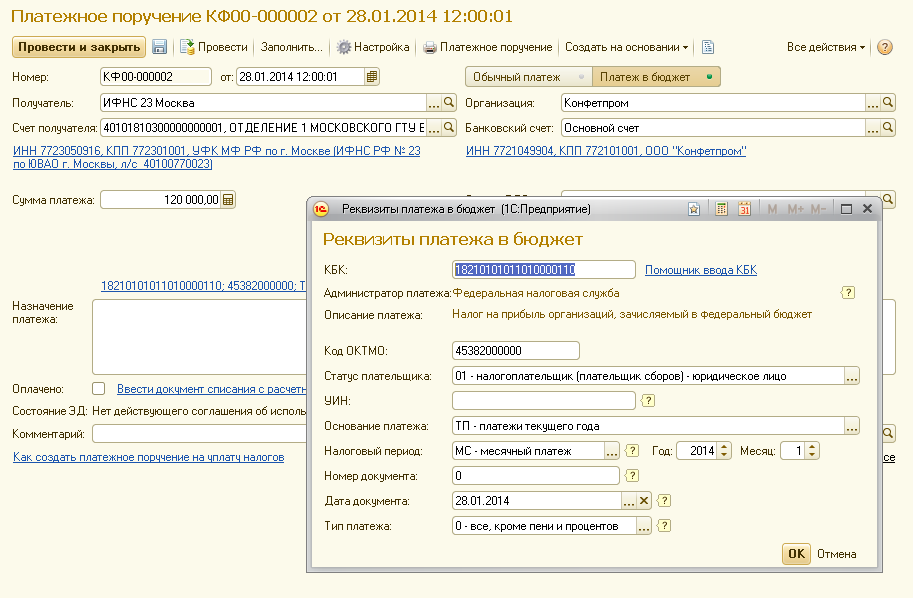The image size is (913, 598).
Task: Open budget details link 18210101011010000110
Action: tap(203, 285)
